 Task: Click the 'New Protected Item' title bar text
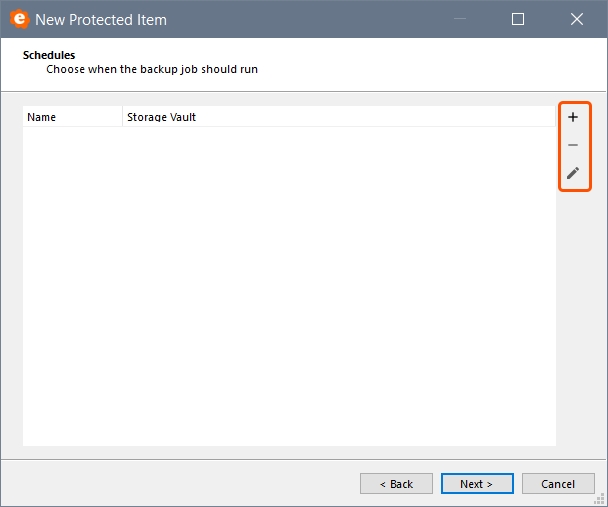point(101,20)
